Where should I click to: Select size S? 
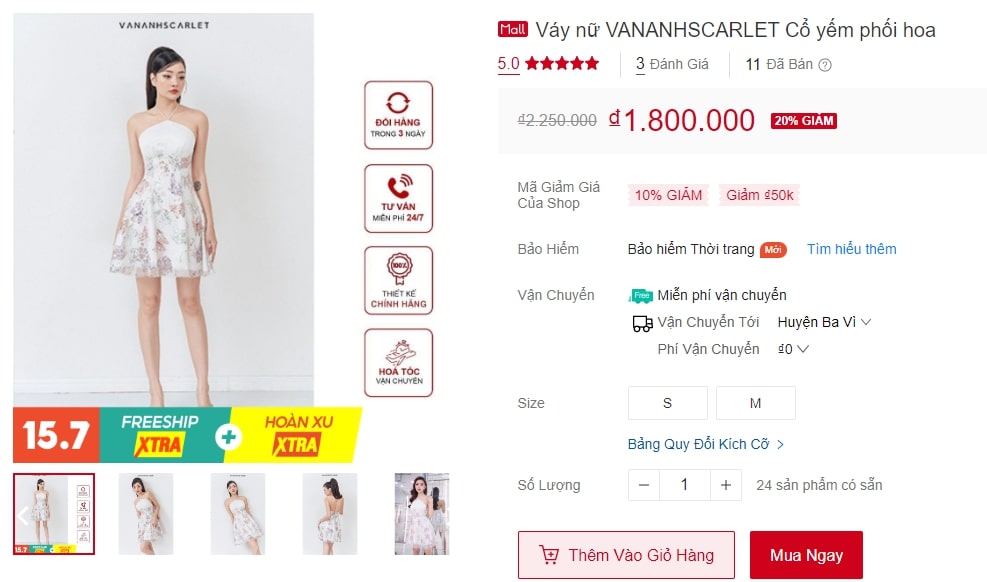[667, 403]
